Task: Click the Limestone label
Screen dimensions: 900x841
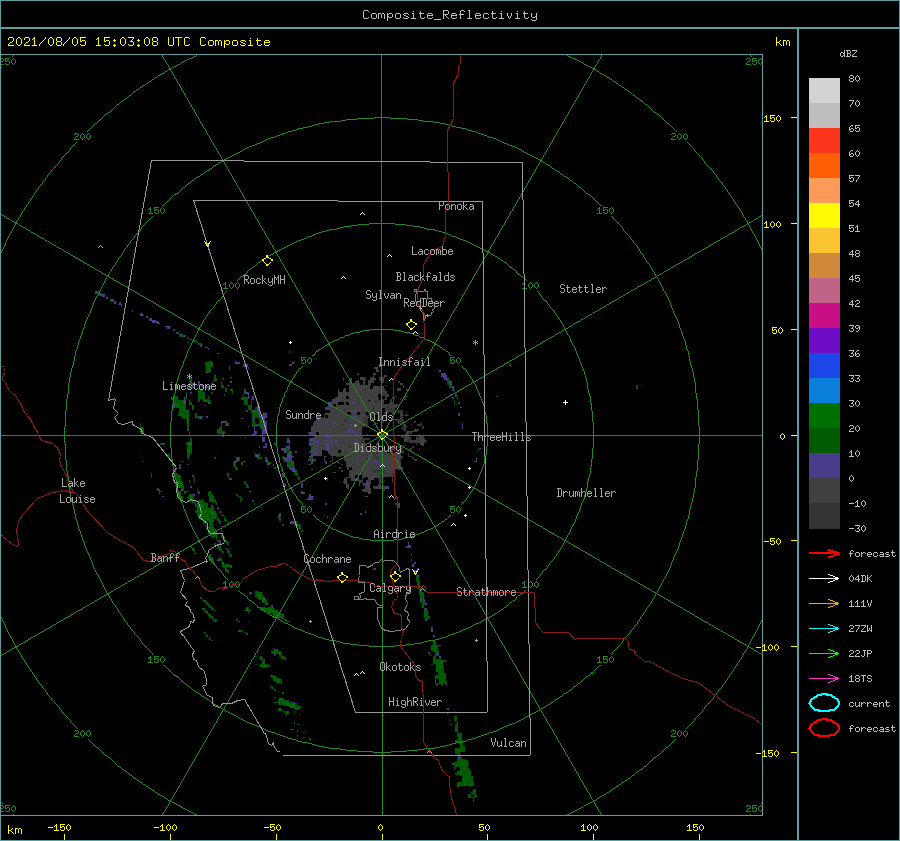Action: (189, 386)
